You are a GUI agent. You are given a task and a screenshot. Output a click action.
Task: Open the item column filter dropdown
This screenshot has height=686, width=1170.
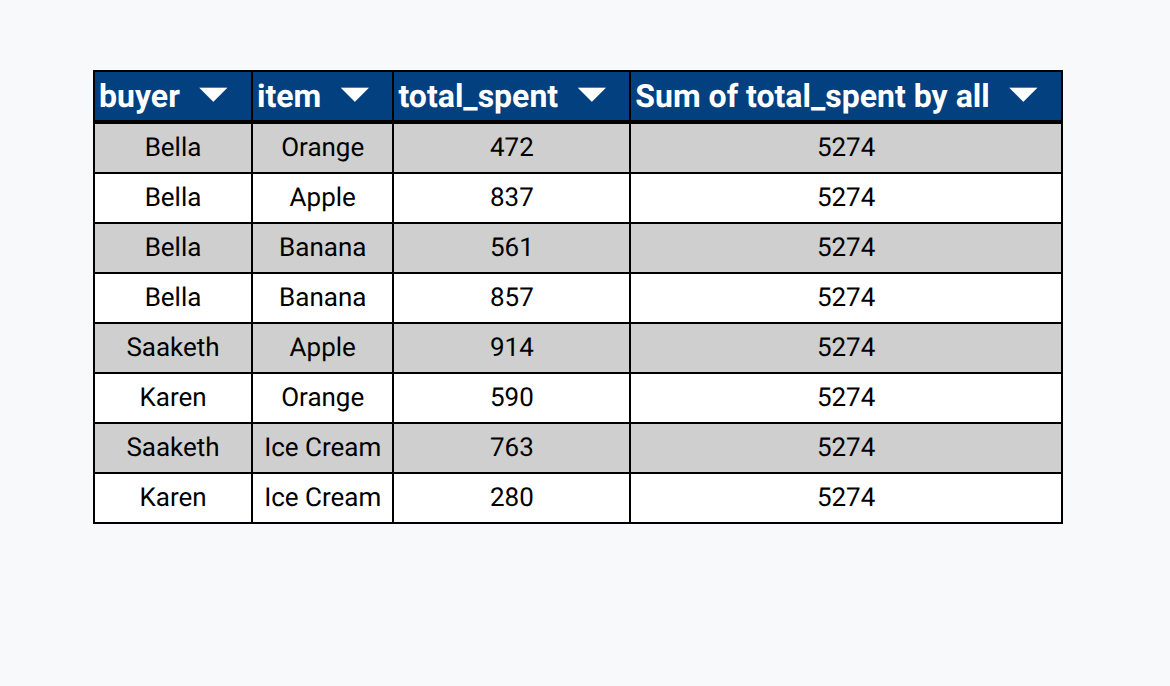(x=354, y=95)
